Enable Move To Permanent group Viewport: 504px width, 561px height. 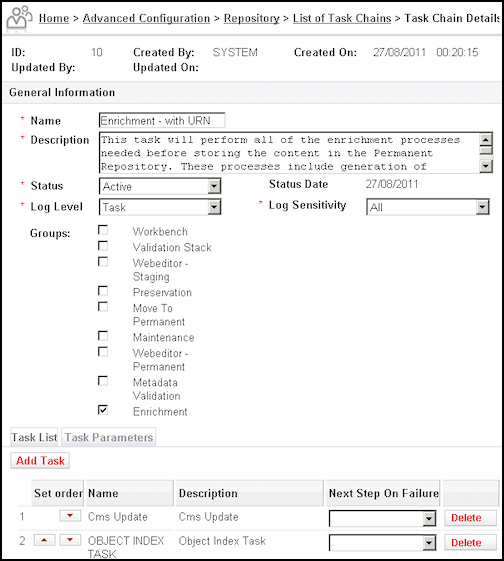coord(103,307)
